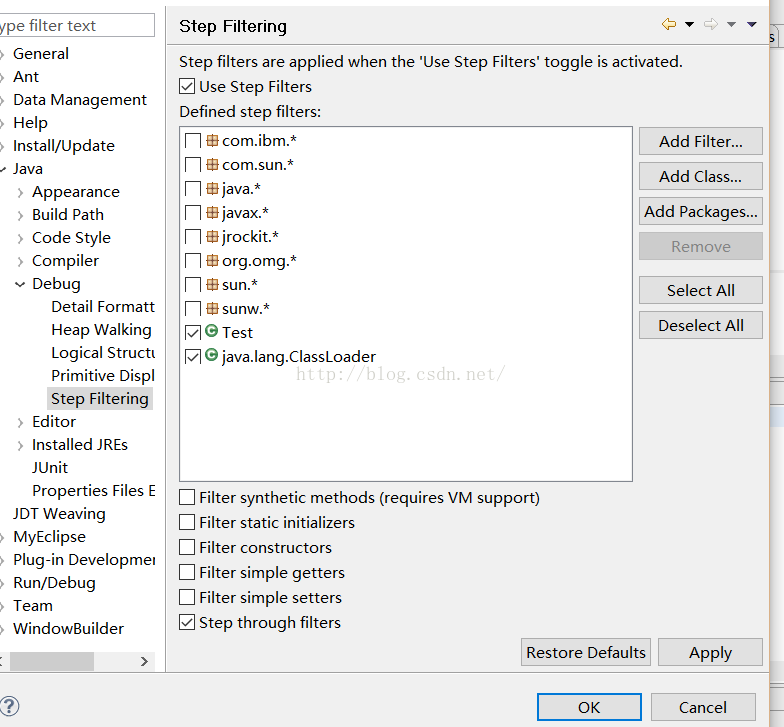Viewport: 784px width, 727px height.
Task: Click the forward navigation arrow icon
Action: point(710,24)
